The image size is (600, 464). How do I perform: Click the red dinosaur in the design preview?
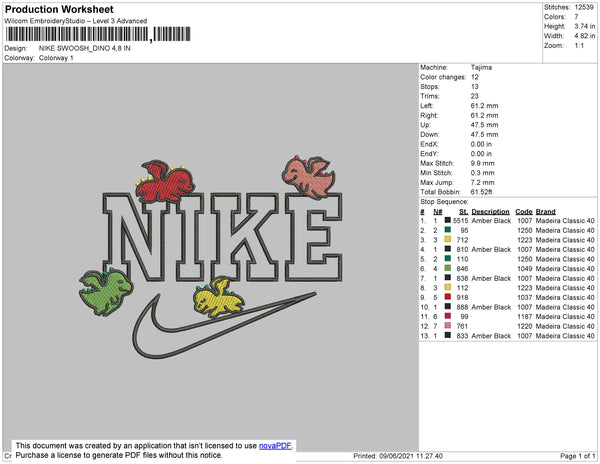point(165,182)
